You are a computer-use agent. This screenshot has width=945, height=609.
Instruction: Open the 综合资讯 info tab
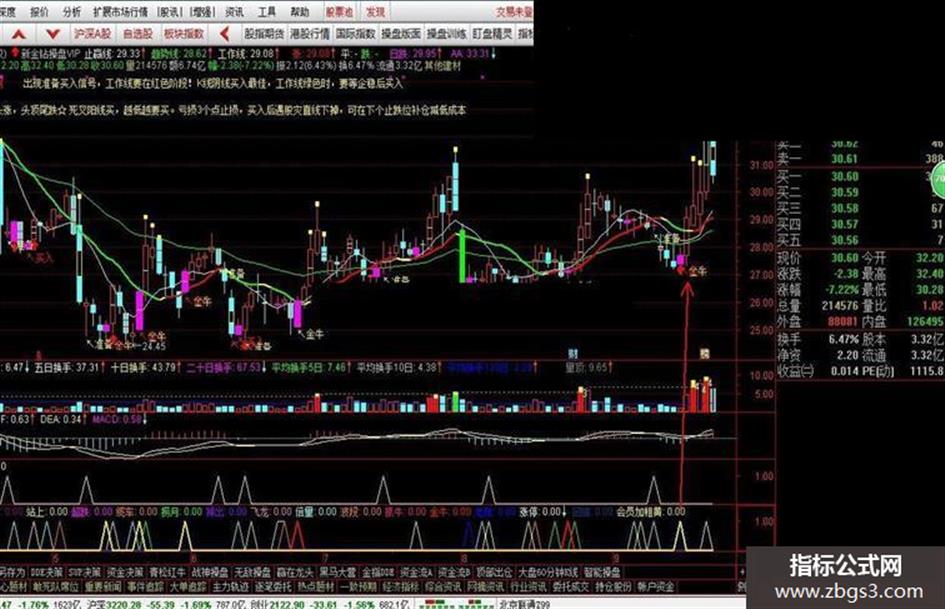click(443, 586)
